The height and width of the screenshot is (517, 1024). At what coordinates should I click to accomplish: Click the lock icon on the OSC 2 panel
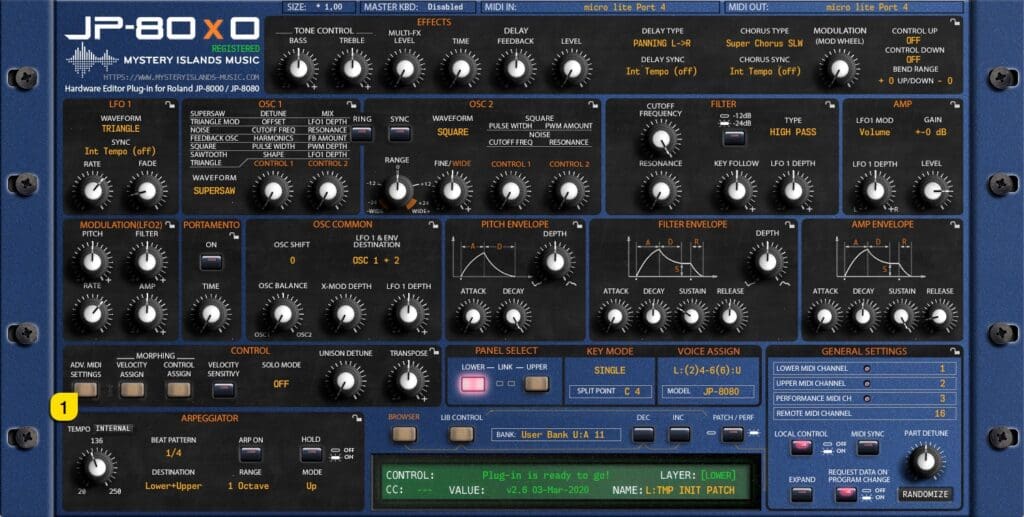pos(592,104)
